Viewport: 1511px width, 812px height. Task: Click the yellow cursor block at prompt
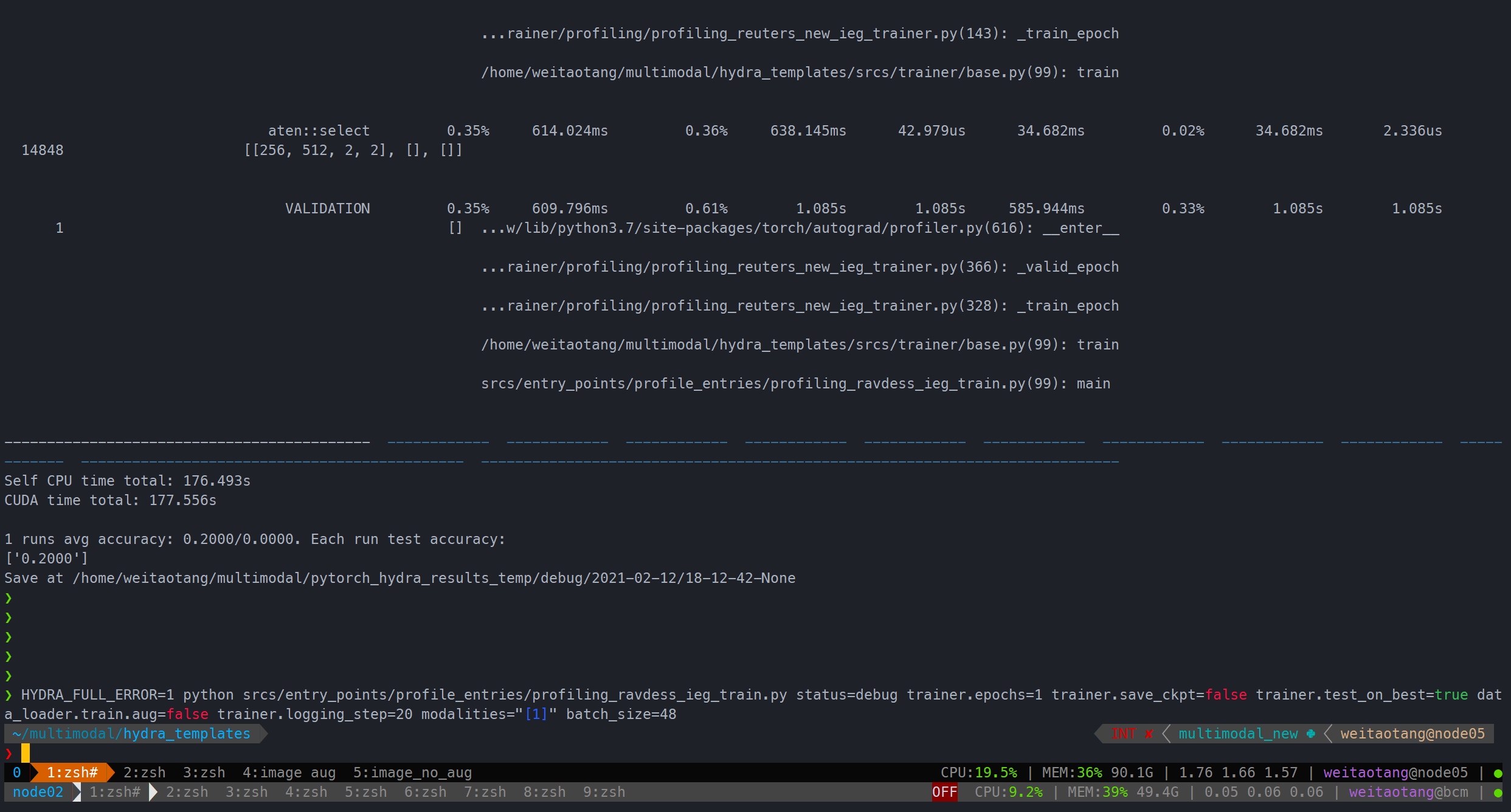pyautogui.click(x=26, y=753)
